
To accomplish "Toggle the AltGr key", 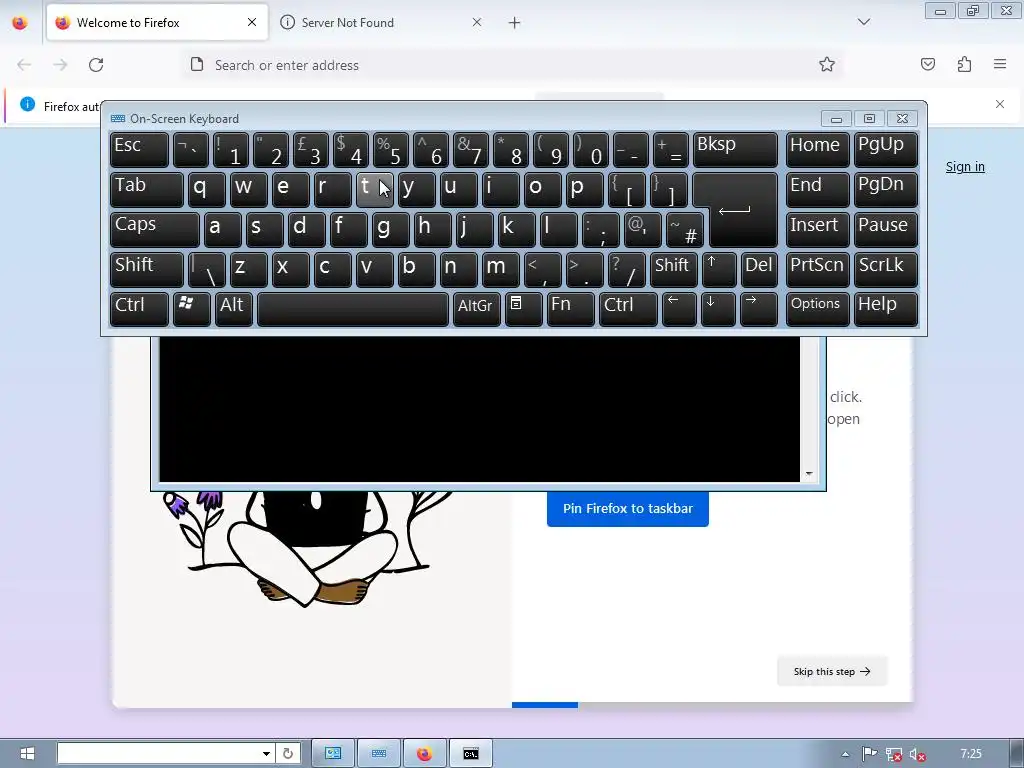I will click(476, 309).
